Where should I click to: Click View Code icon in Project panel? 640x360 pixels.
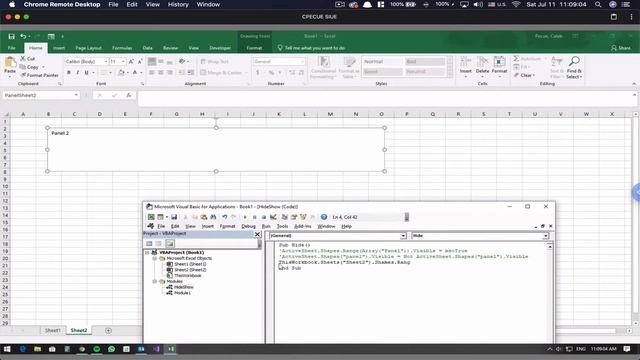click(x=149, y=244)
